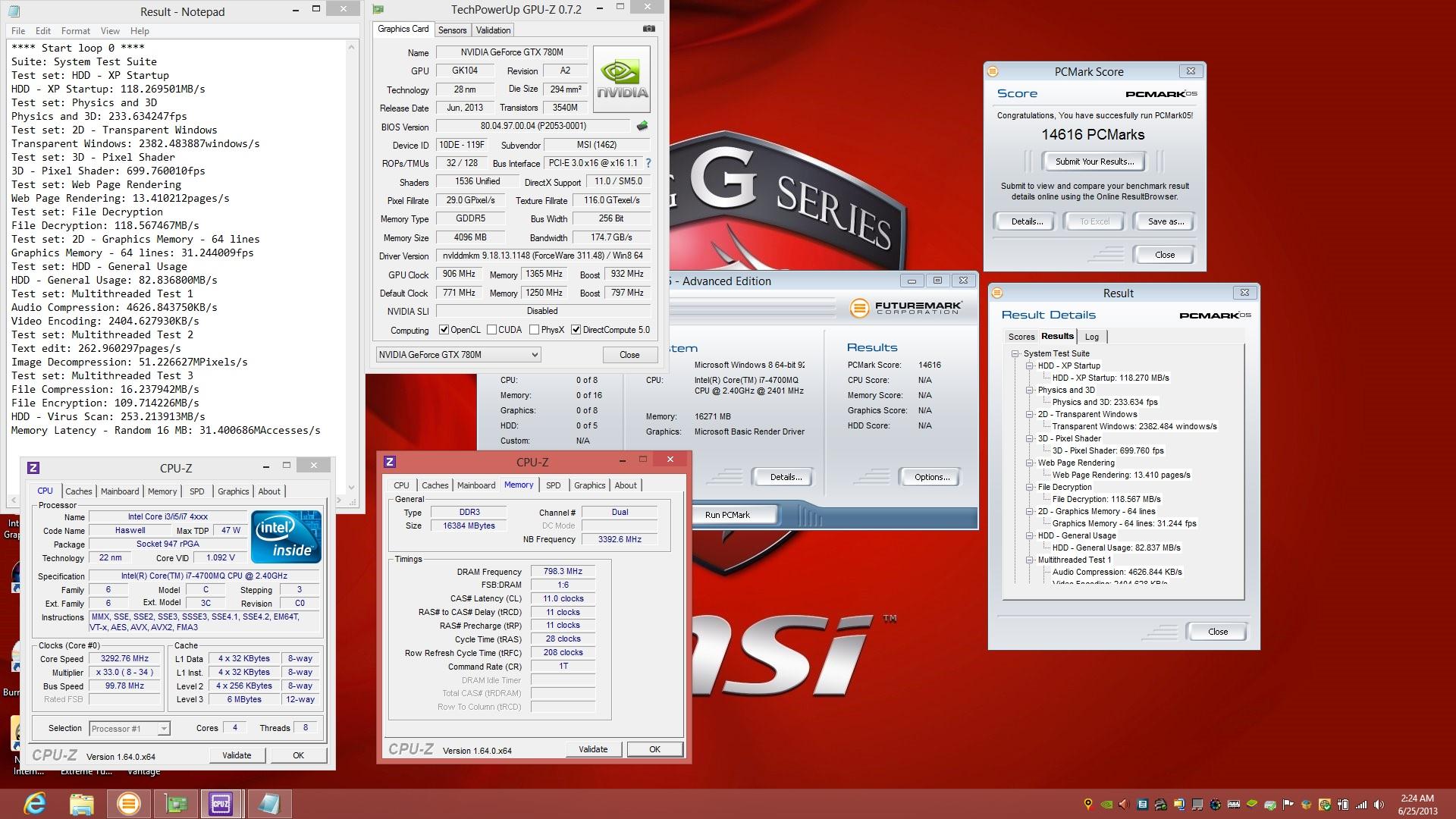Switch to GPU-Z green taskbar icon

[176, 803]
